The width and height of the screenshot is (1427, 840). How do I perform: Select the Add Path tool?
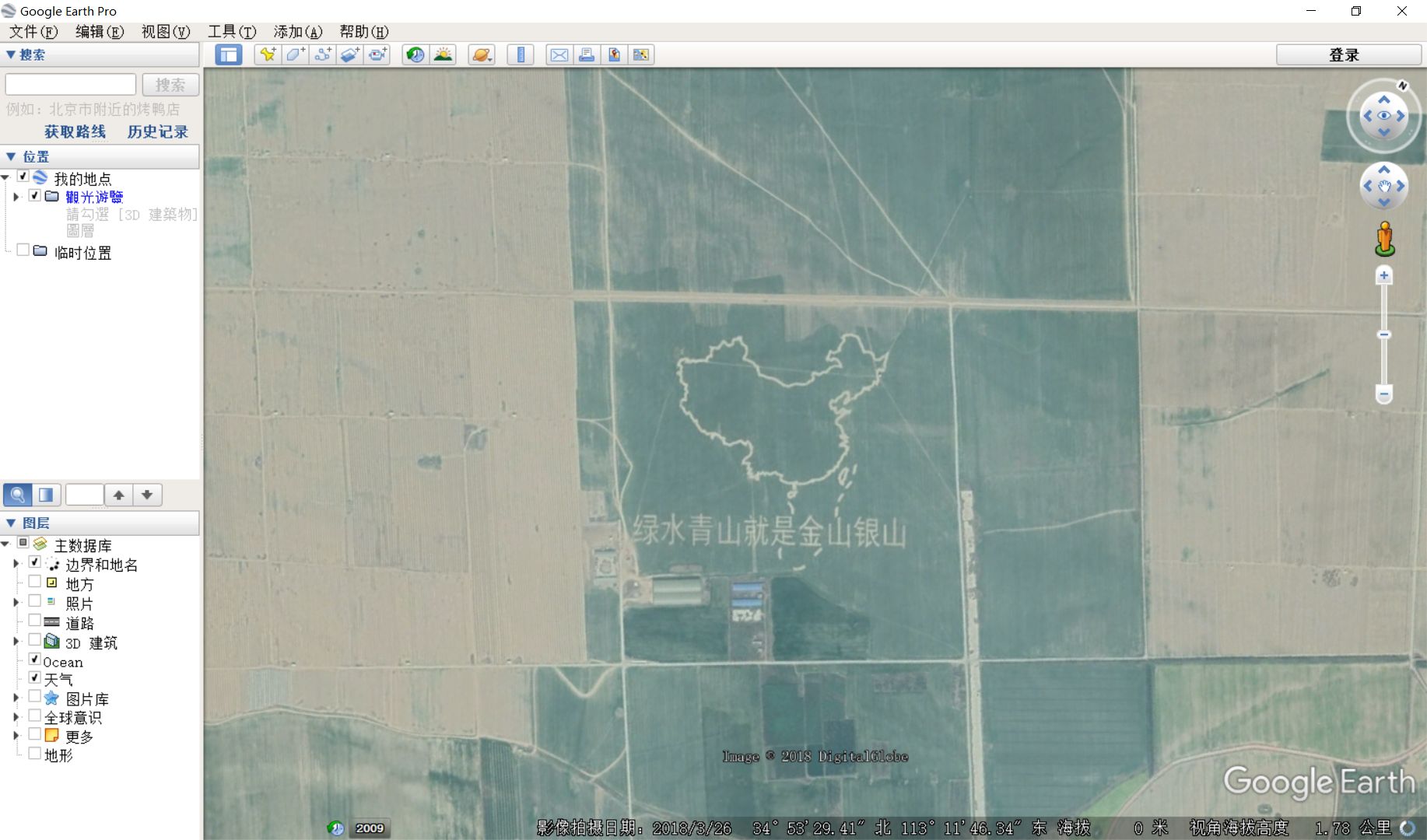click(x=323, y=54)
